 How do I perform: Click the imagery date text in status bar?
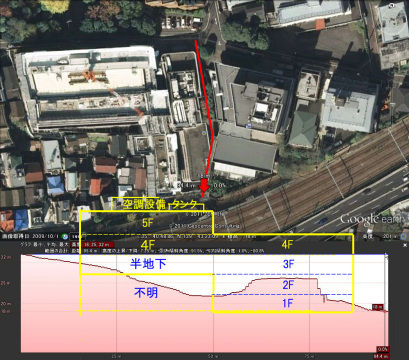pyautogui.click(x=31, y=236)
